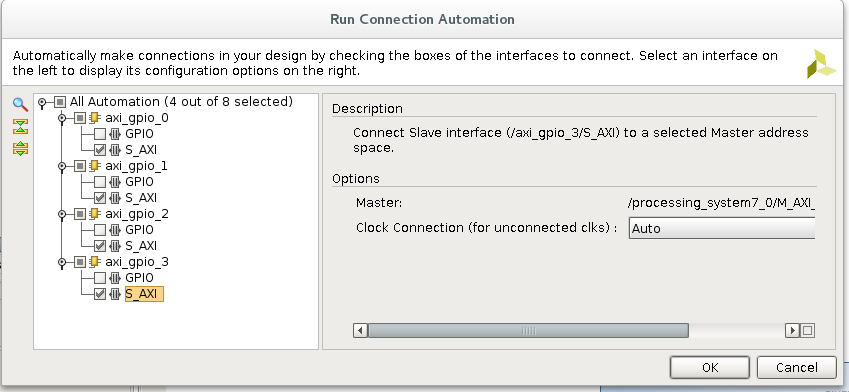Click the Xilinx logo icon
The width and height of the screenshot is (849, 392).
coord(821,64)
